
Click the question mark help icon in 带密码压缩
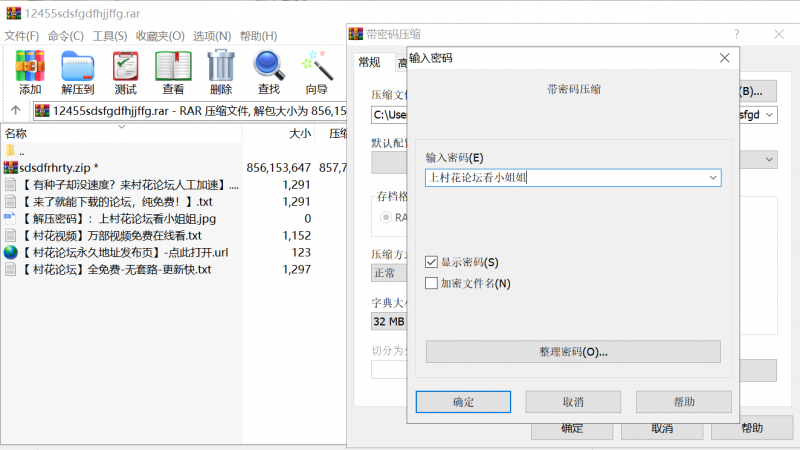pyautogui.click(x=736, y=34)
